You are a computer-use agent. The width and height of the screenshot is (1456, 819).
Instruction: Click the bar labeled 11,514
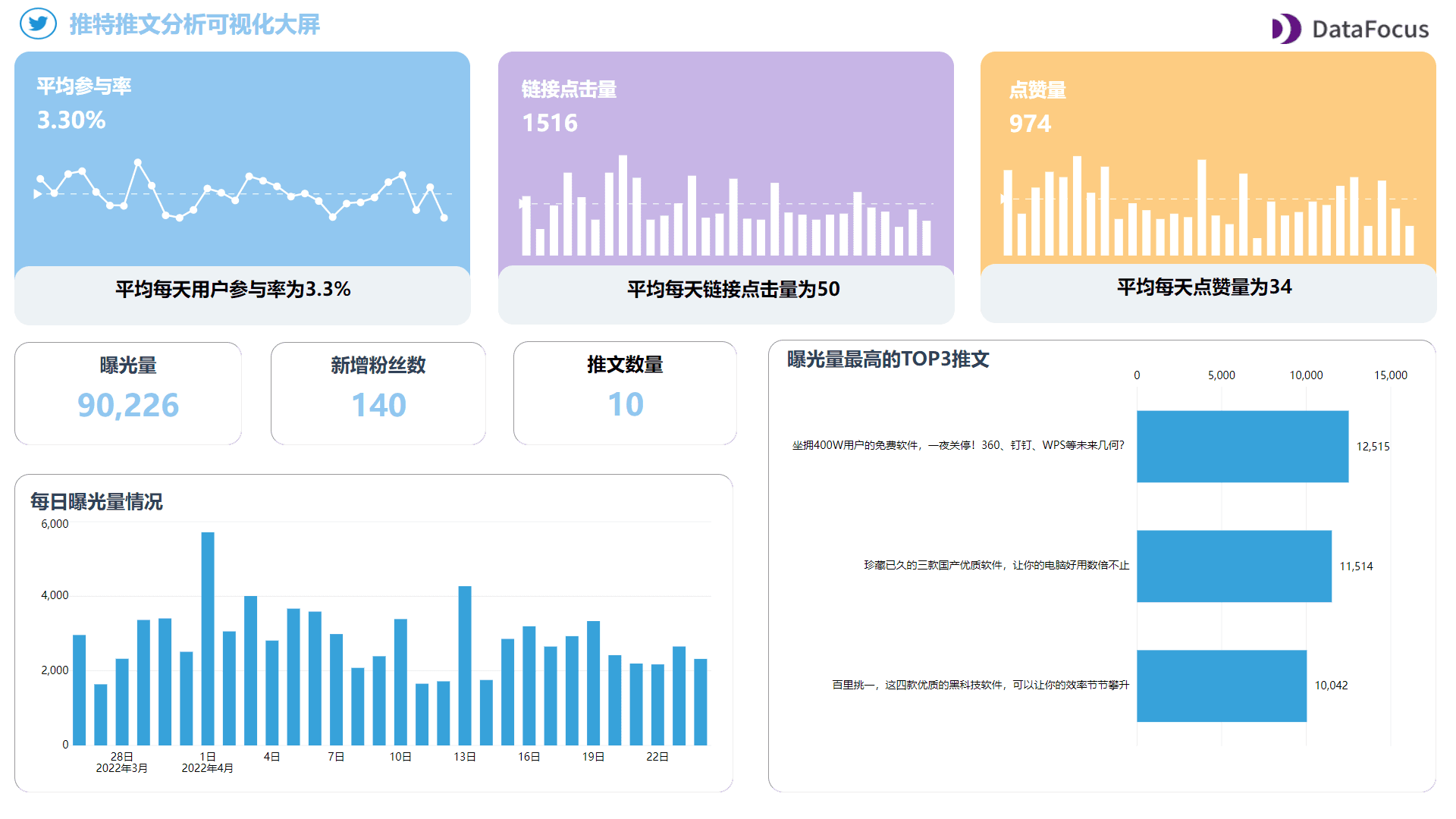(1234, 566)
